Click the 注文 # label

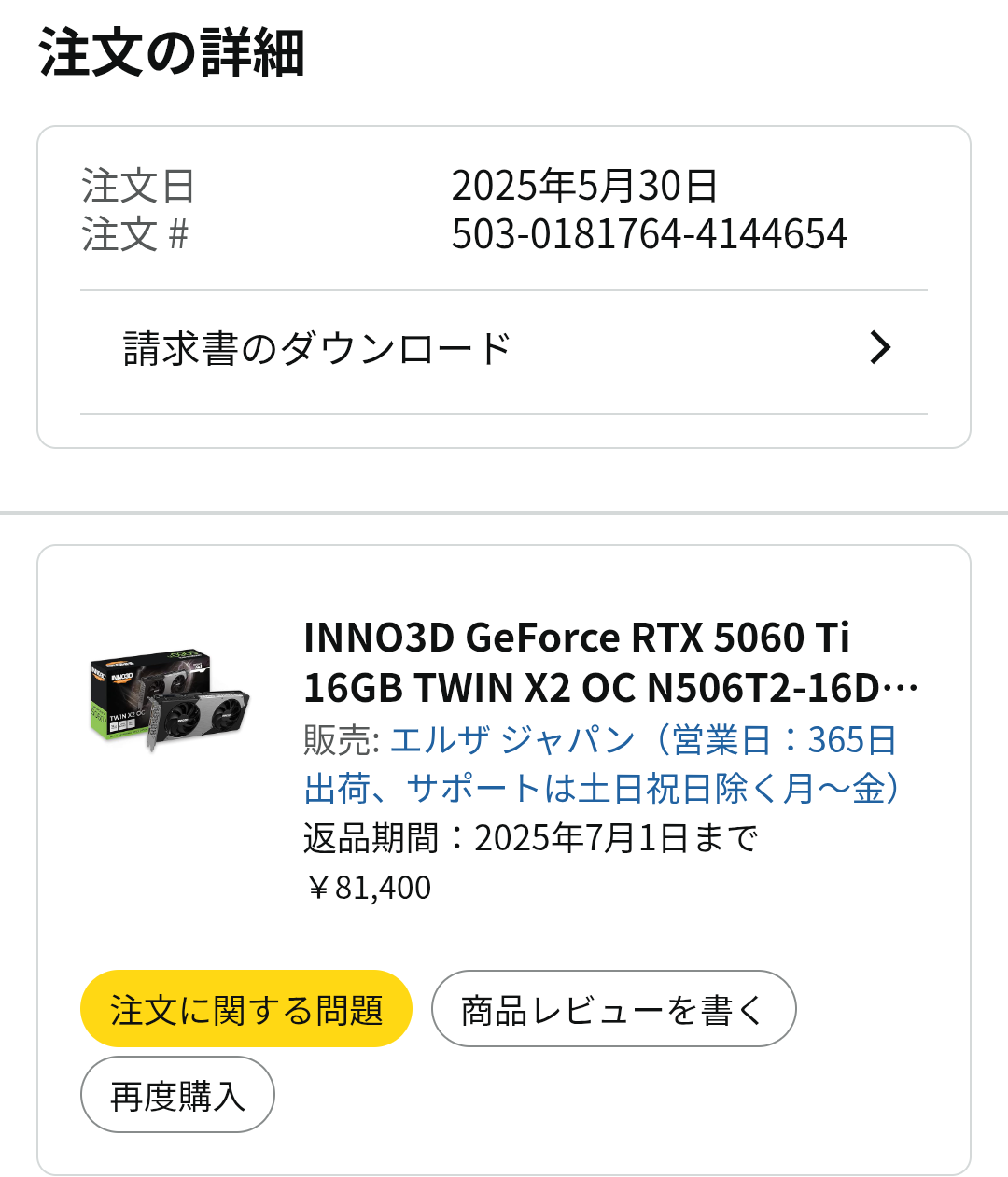134,234
